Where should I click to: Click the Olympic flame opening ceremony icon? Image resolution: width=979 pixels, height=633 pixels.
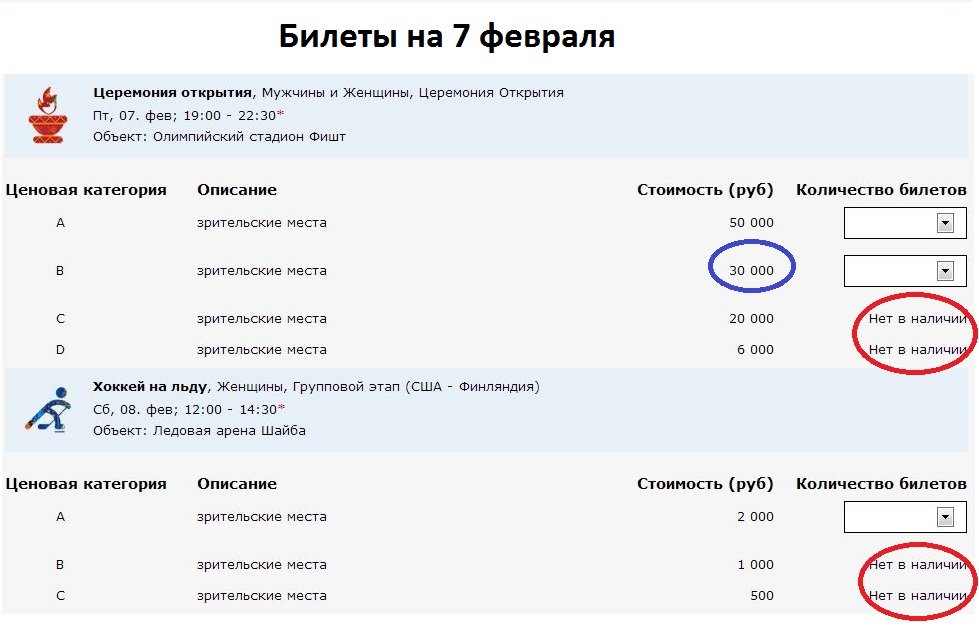tap(47, 116)
